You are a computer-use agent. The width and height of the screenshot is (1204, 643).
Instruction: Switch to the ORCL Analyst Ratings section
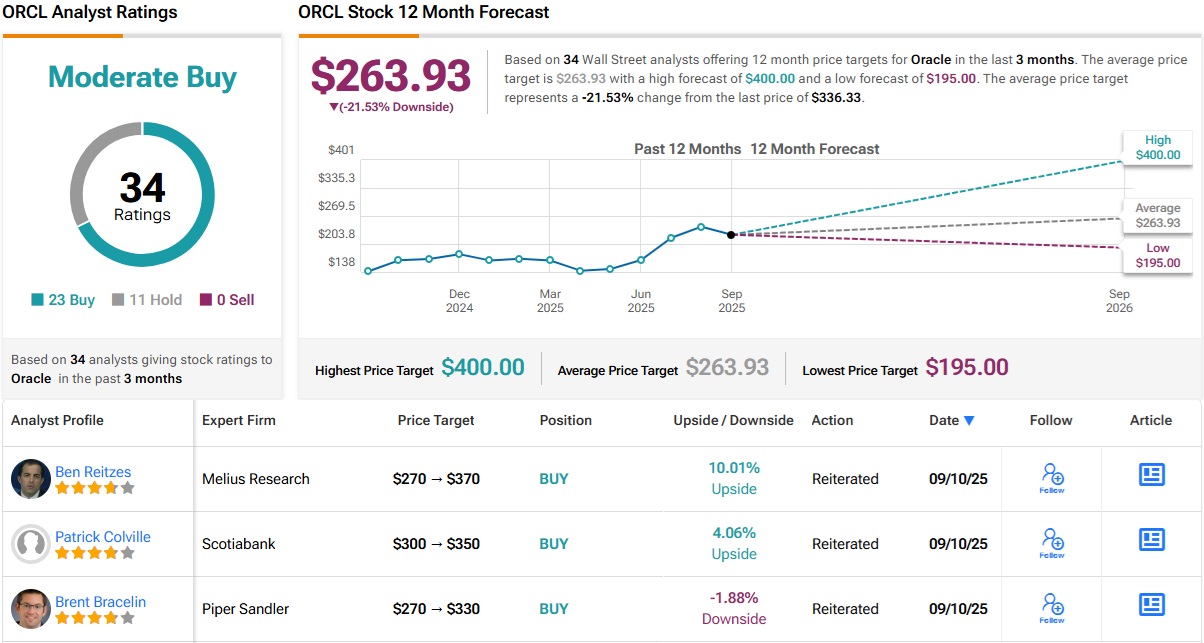pyautogui.click(x=90, y=12)
